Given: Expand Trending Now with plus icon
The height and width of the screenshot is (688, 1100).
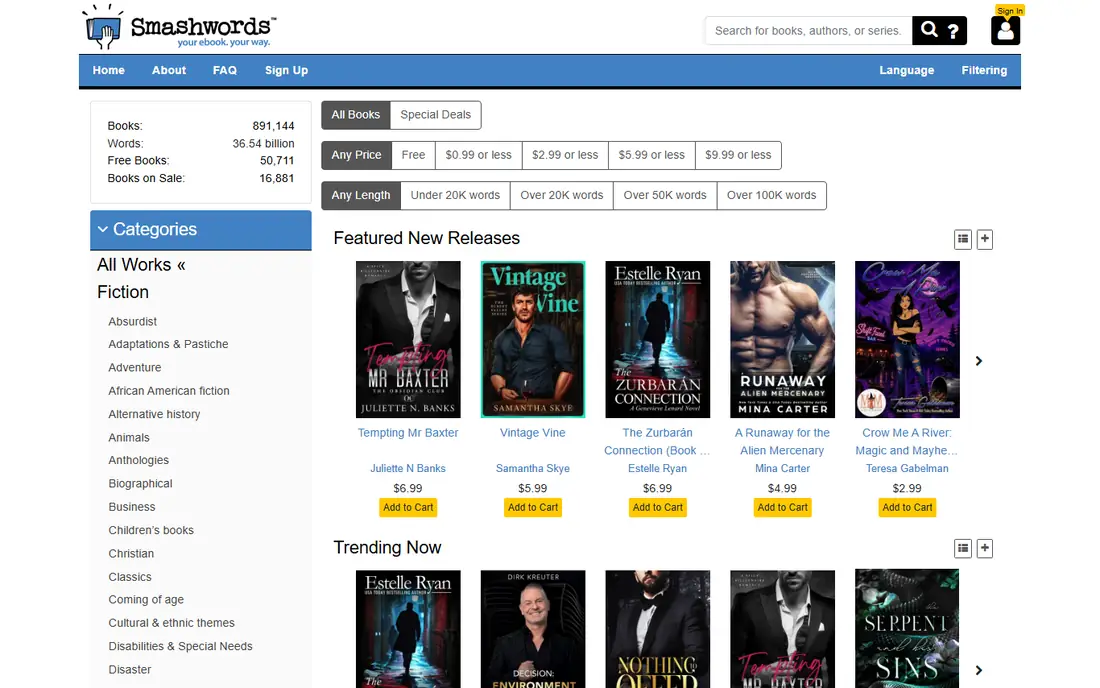Looking at the screenshot, I should [984, 548].
